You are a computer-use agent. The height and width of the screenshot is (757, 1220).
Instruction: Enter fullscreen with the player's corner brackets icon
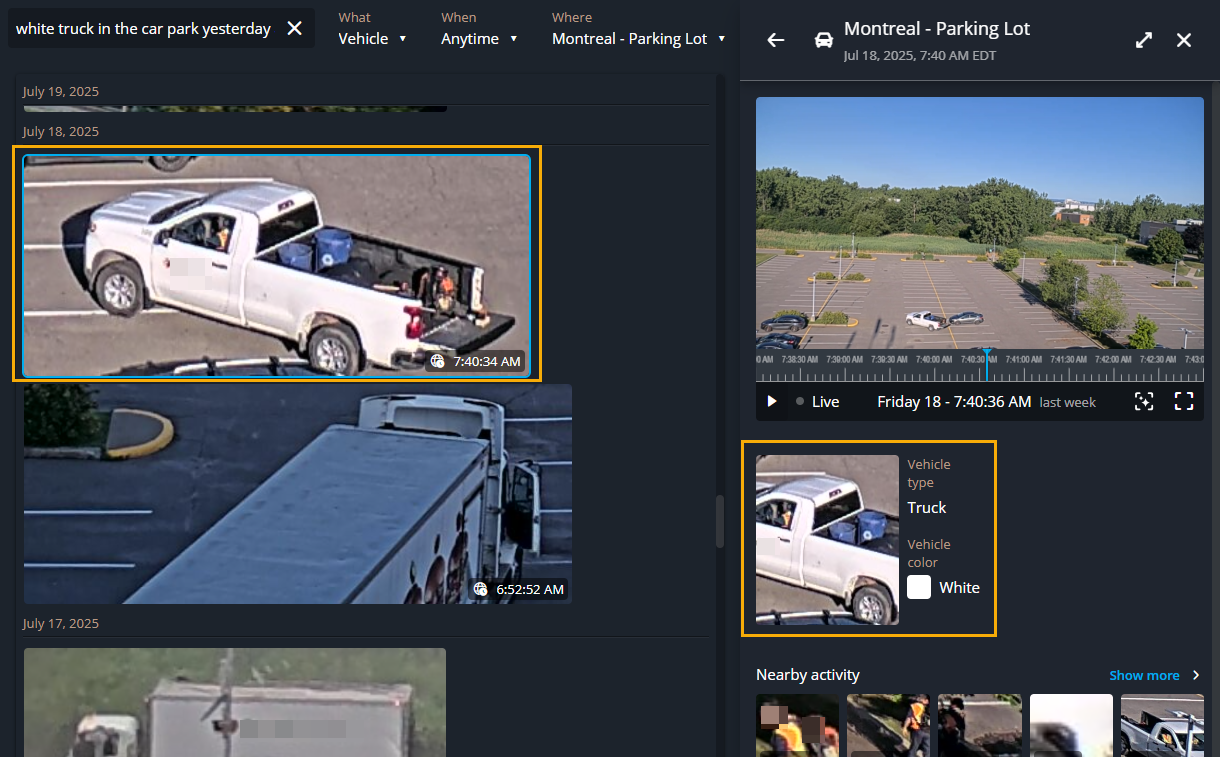[1184, 401]
